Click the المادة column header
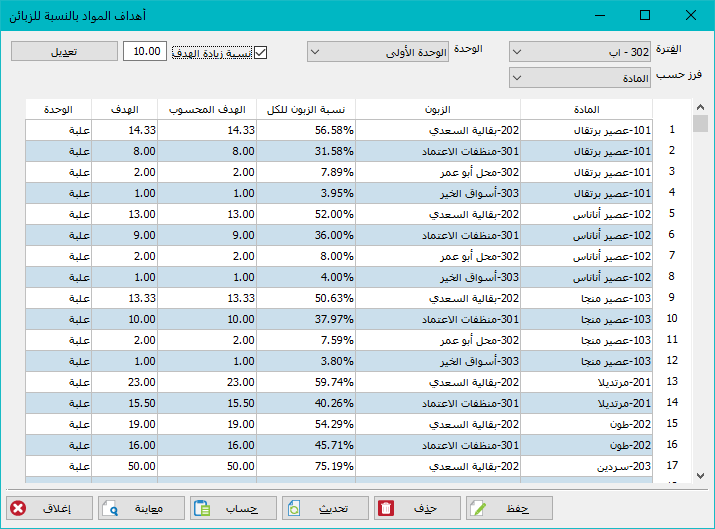The height and width of the screenshot is (529, 715). click(x=586, y=109)
